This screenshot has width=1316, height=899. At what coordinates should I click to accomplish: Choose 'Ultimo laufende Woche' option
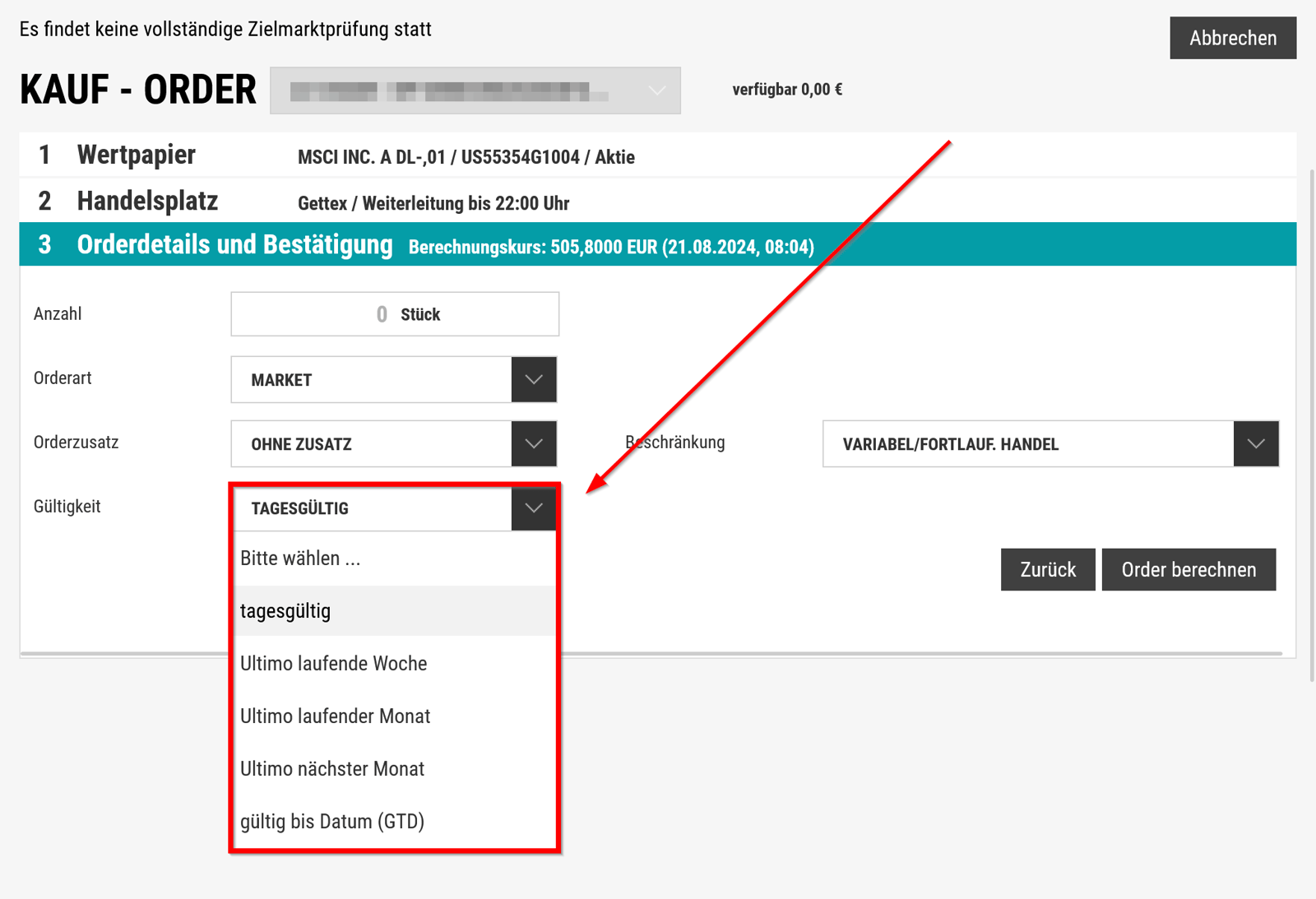tap(334, 664)
